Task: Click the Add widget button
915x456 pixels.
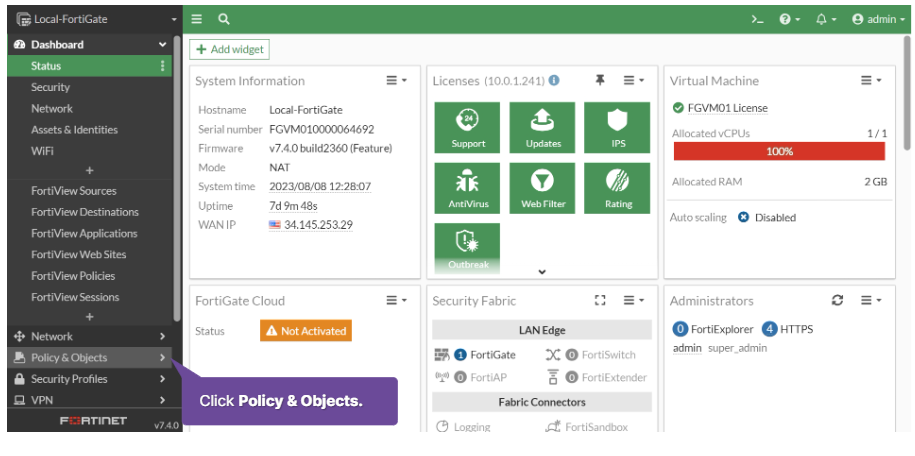Action: click(229, 50)
